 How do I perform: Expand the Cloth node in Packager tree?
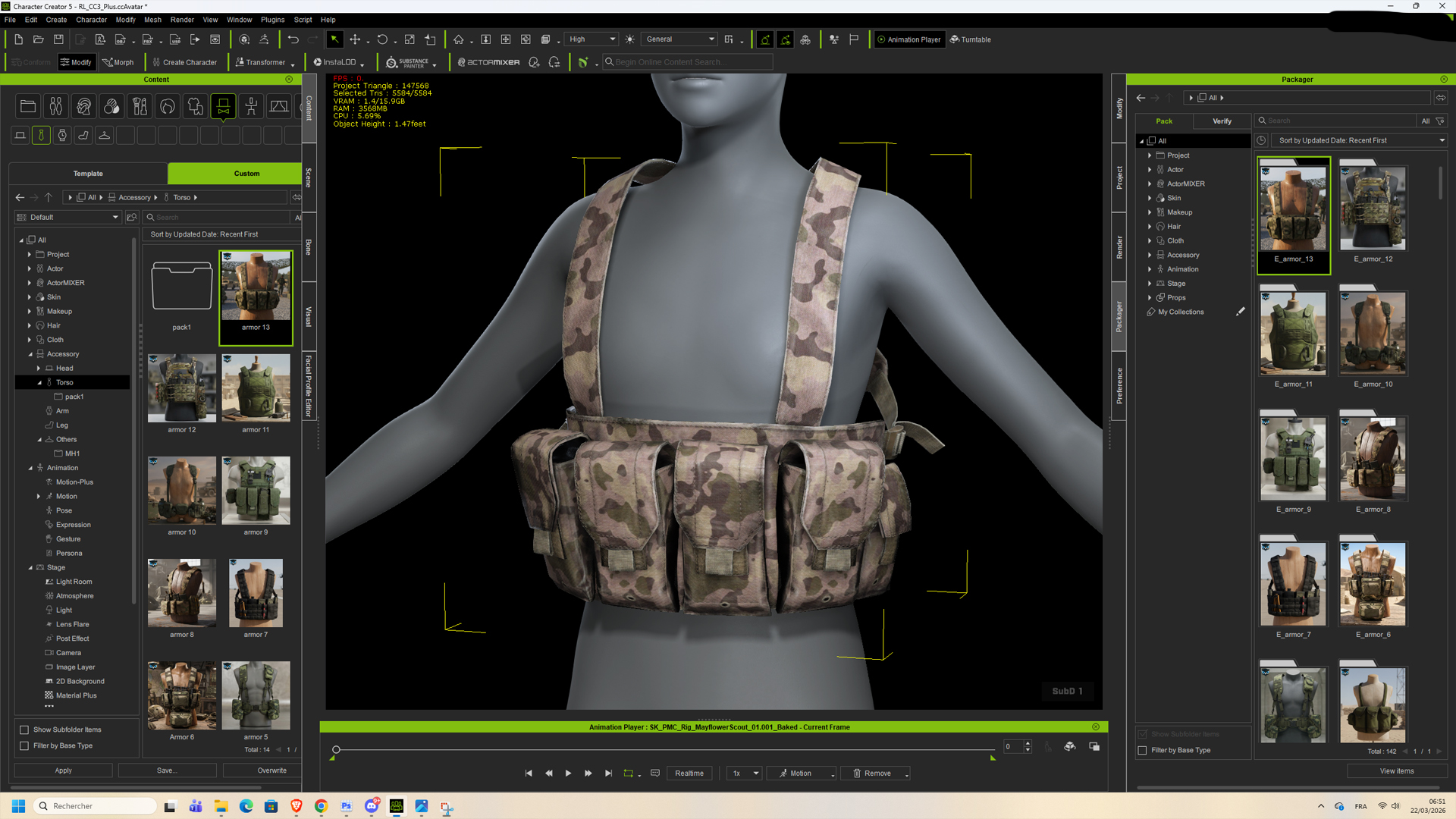coord(1150,240)
